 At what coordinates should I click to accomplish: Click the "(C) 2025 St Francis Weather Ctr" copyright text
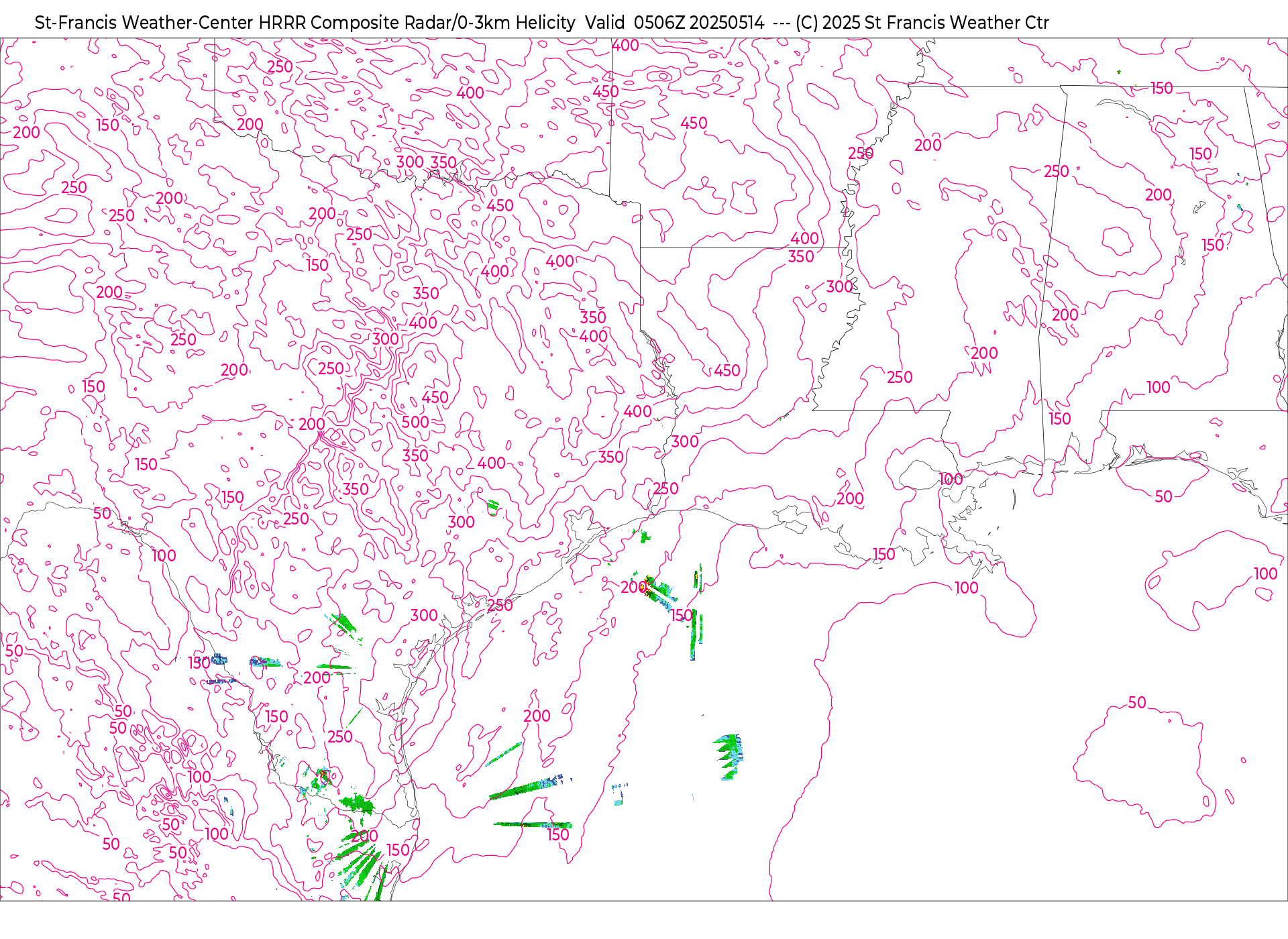tap(922, 23)
